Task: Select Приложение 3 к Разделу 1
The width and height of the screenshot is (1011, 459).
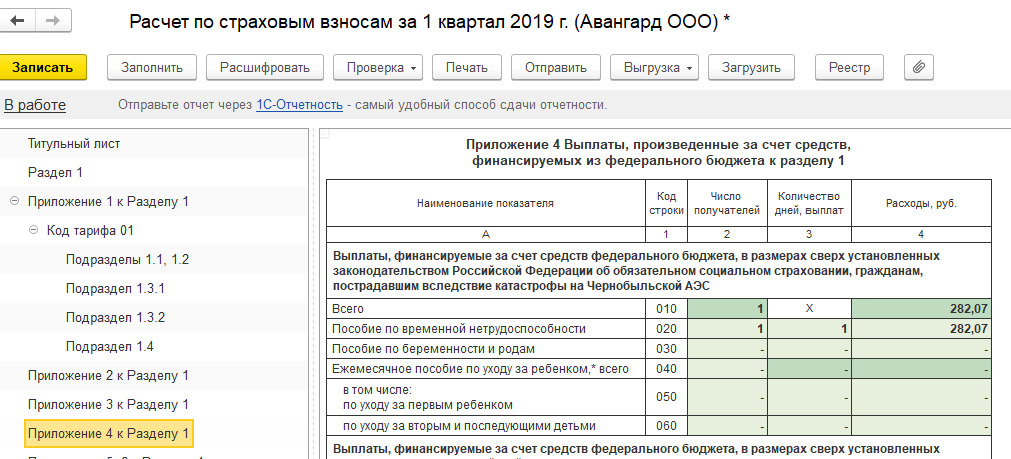Action: [108, 404]
